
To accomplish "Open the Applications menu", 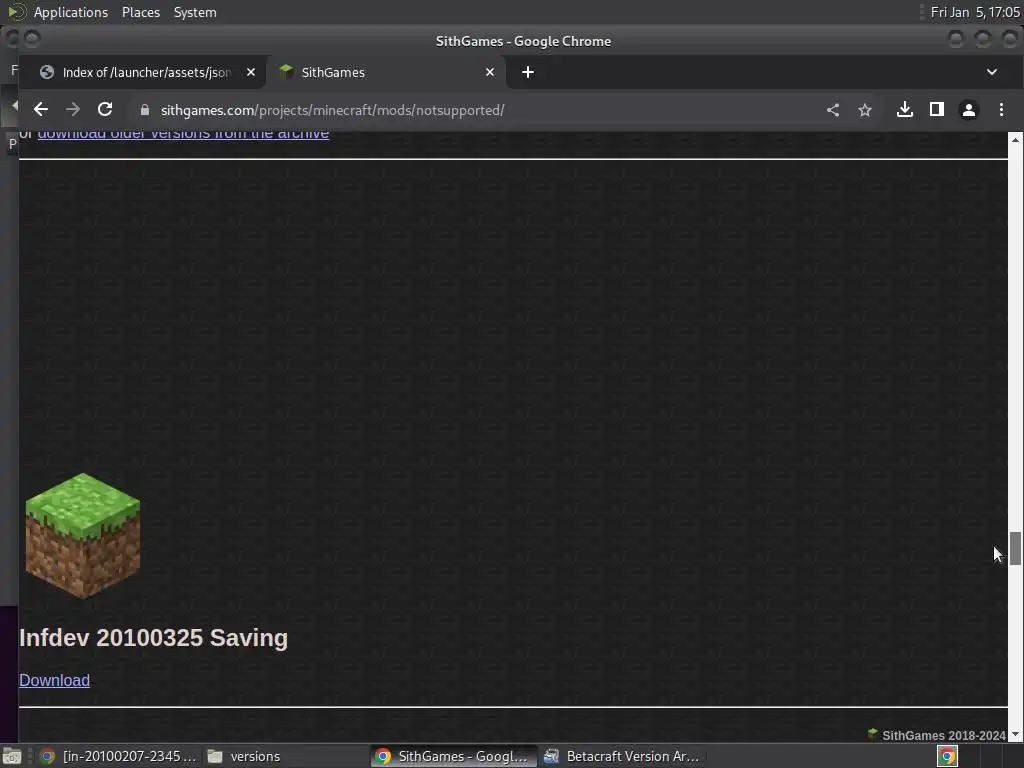I will 71,12.
